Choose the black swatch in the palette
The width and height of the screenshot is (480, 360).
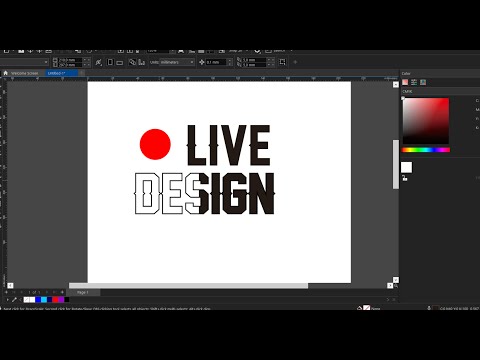67,300
